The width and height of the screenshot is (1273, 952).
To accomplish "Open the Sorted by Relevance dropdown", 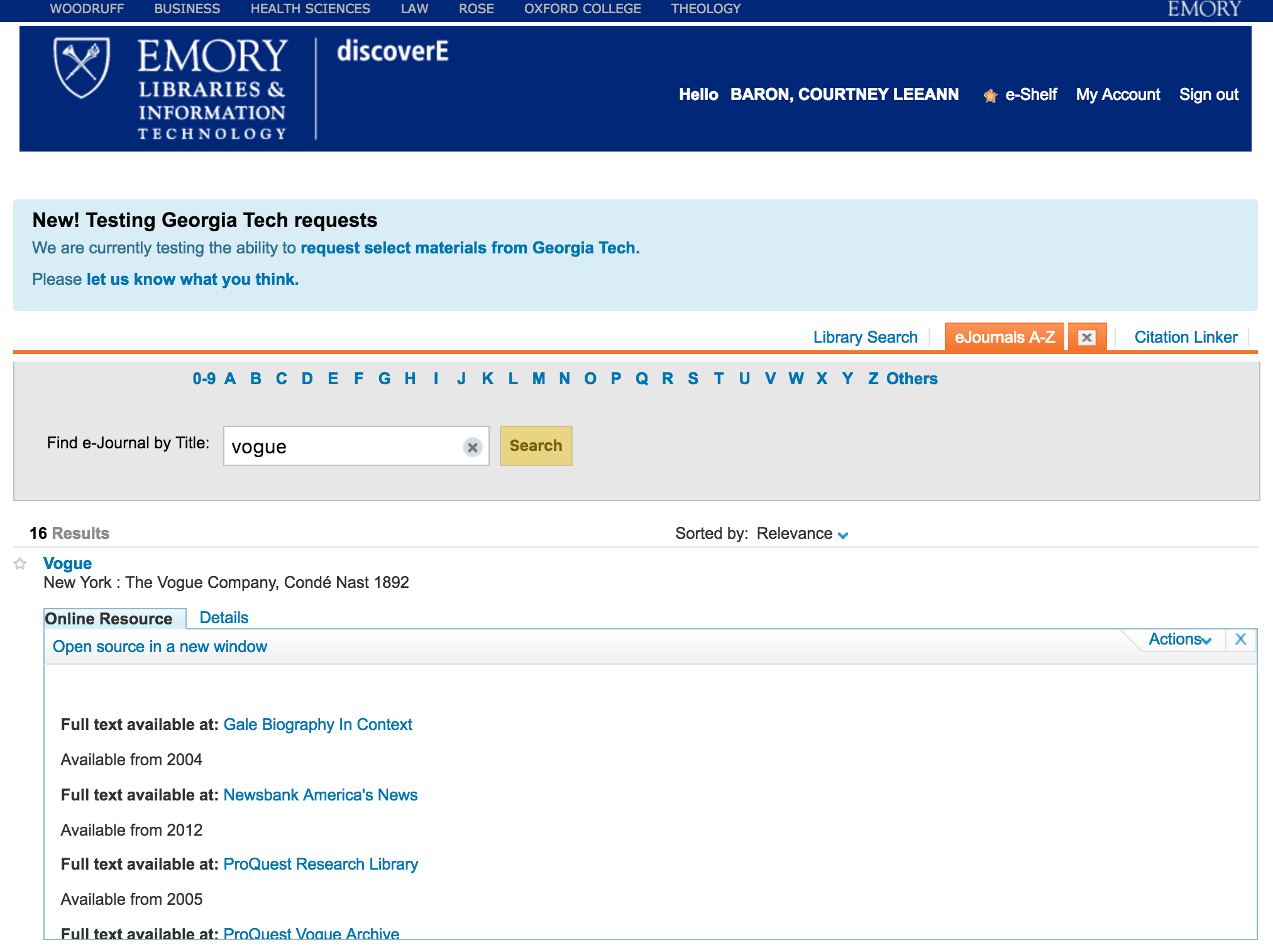I will [x=802, y=534].
